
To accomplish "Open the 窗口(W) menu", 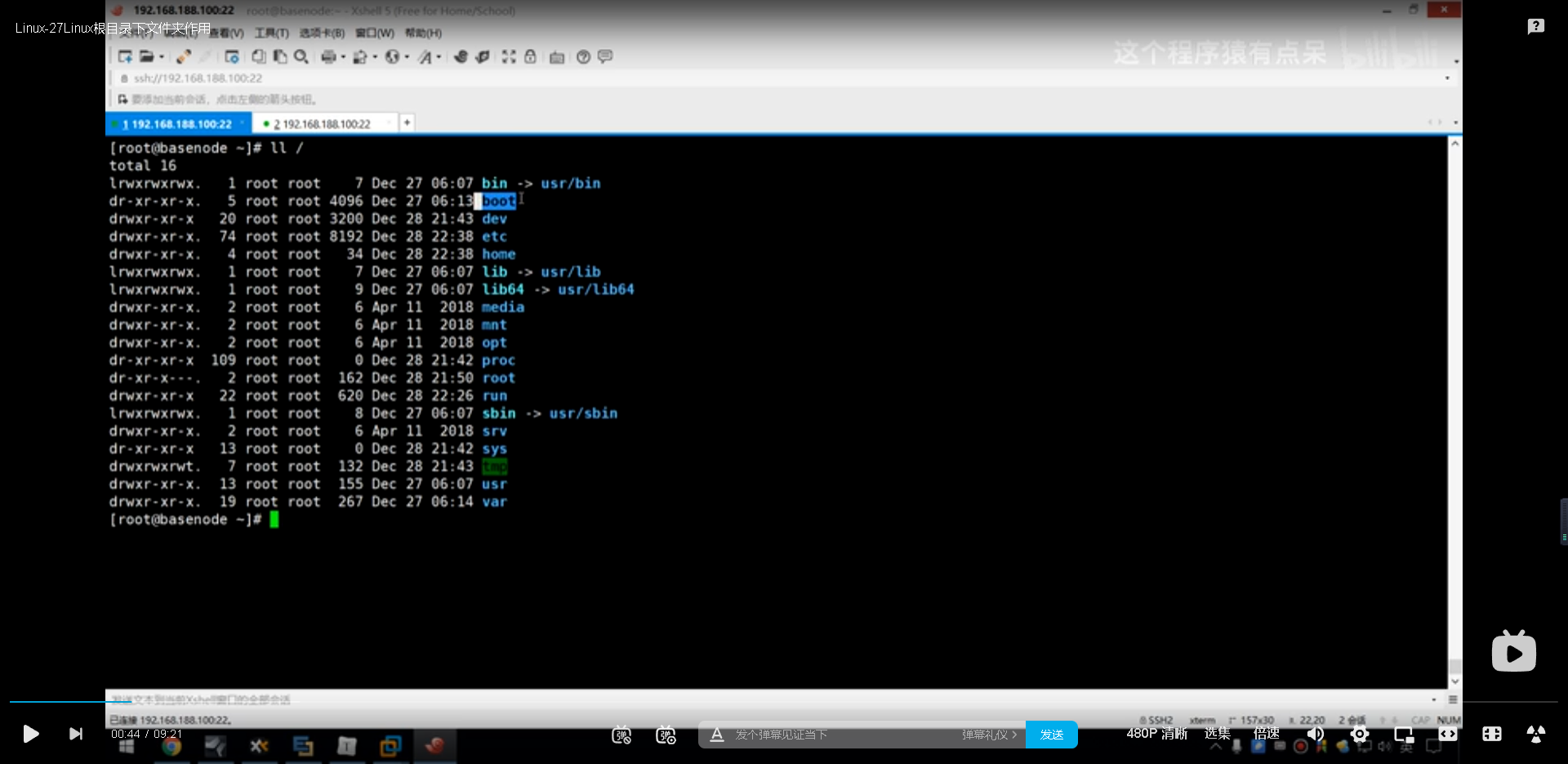I will pyautogui.click(x=375, y=33).
